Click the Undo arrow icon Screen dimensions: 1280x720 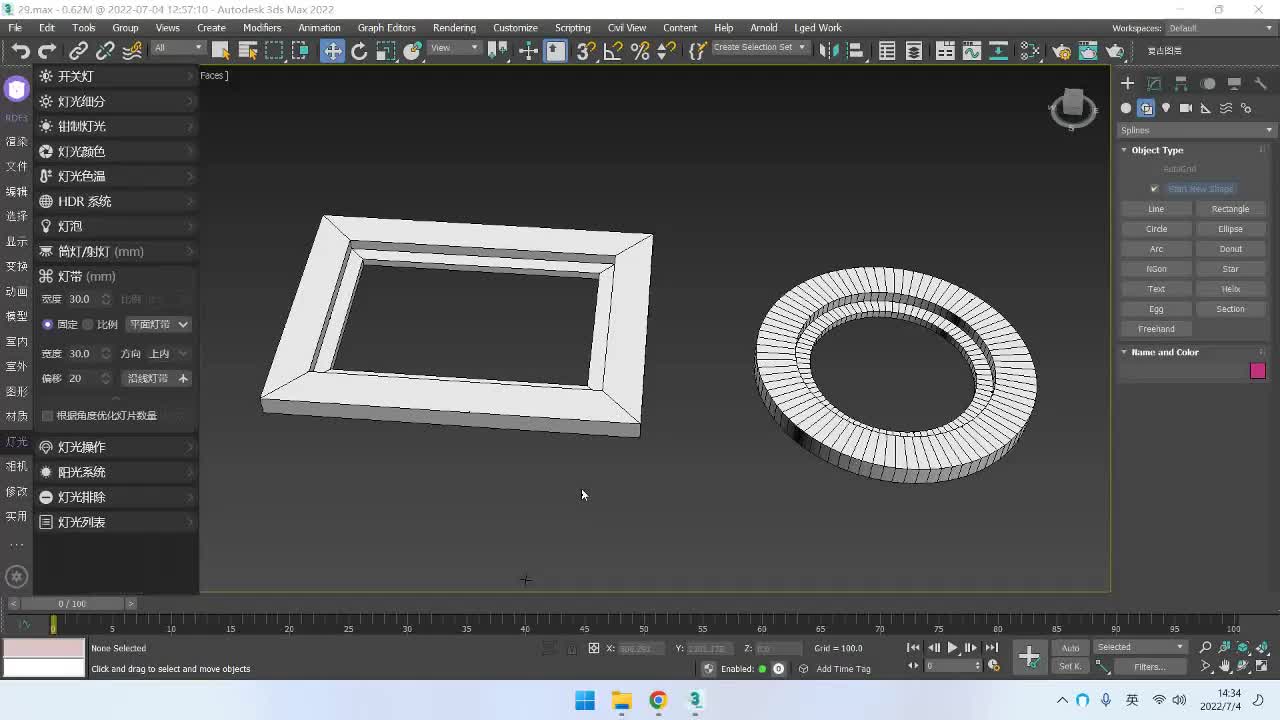pyautogui.click(x=20, y=51)
